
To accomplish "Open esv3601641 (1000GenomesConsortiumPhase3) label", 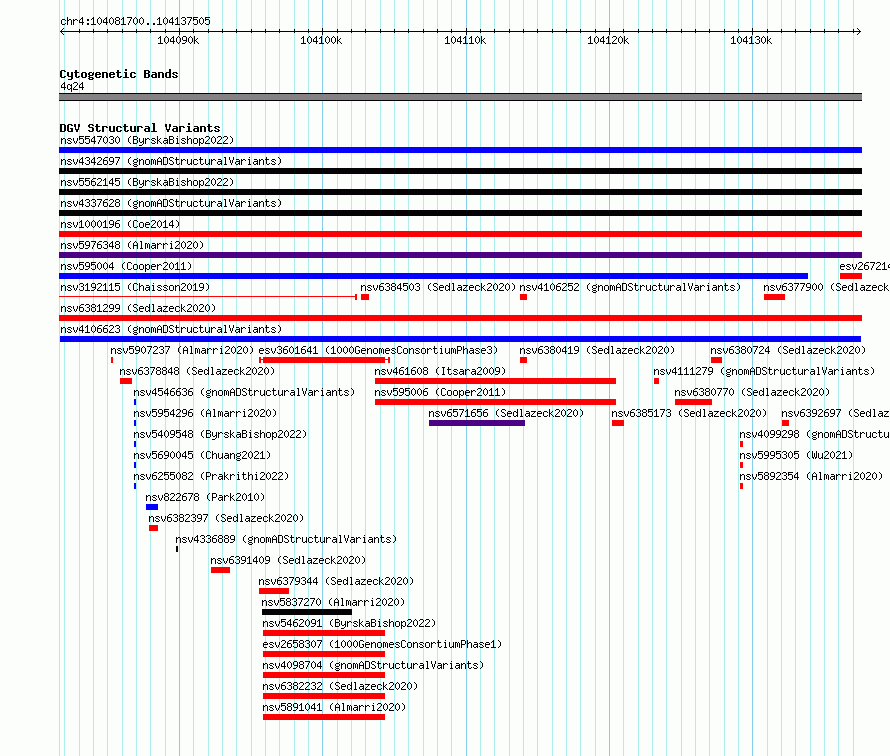I will 378,350.
